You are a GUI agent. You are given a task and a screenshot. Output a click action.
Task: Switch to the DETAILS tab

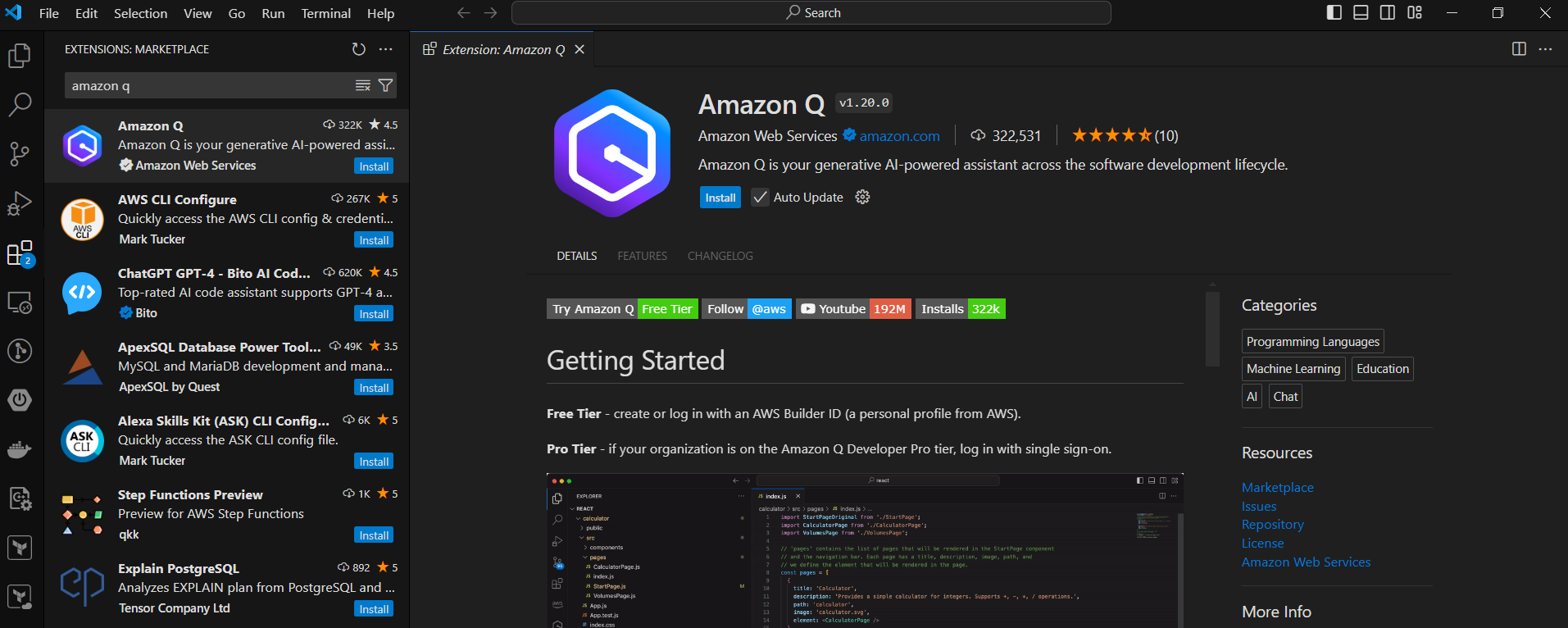[x=577, y=256]
